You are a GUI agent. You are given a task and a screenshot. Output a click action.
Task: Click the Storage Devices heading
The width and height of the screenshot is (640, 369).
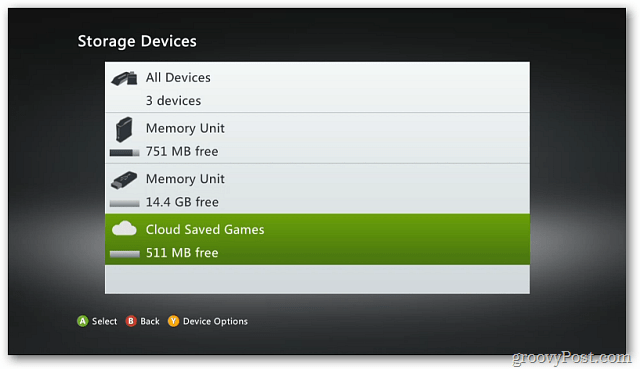[x=137, y=42]
